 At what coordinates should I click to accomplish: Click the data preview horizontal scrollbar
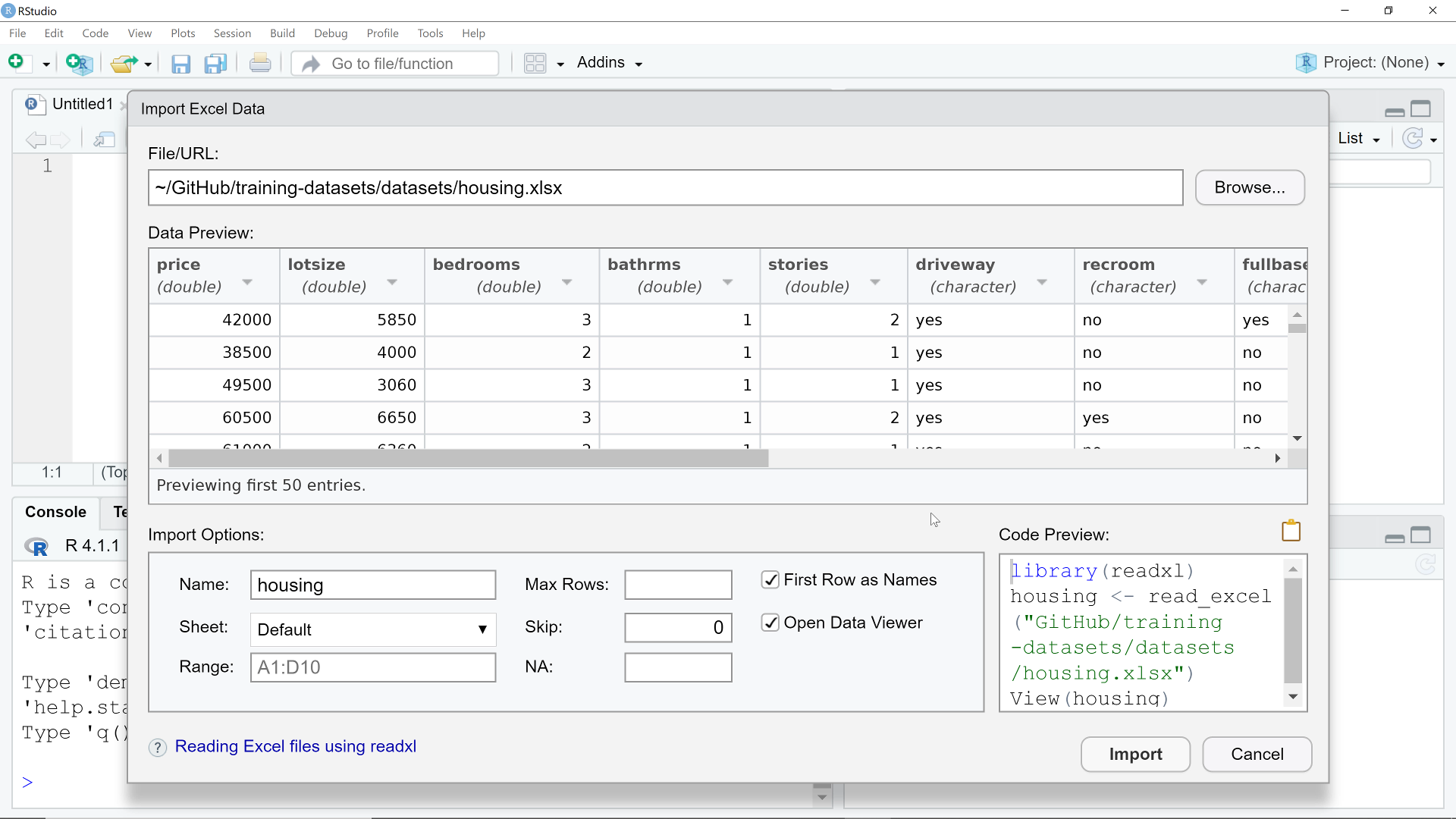(468, 458)
